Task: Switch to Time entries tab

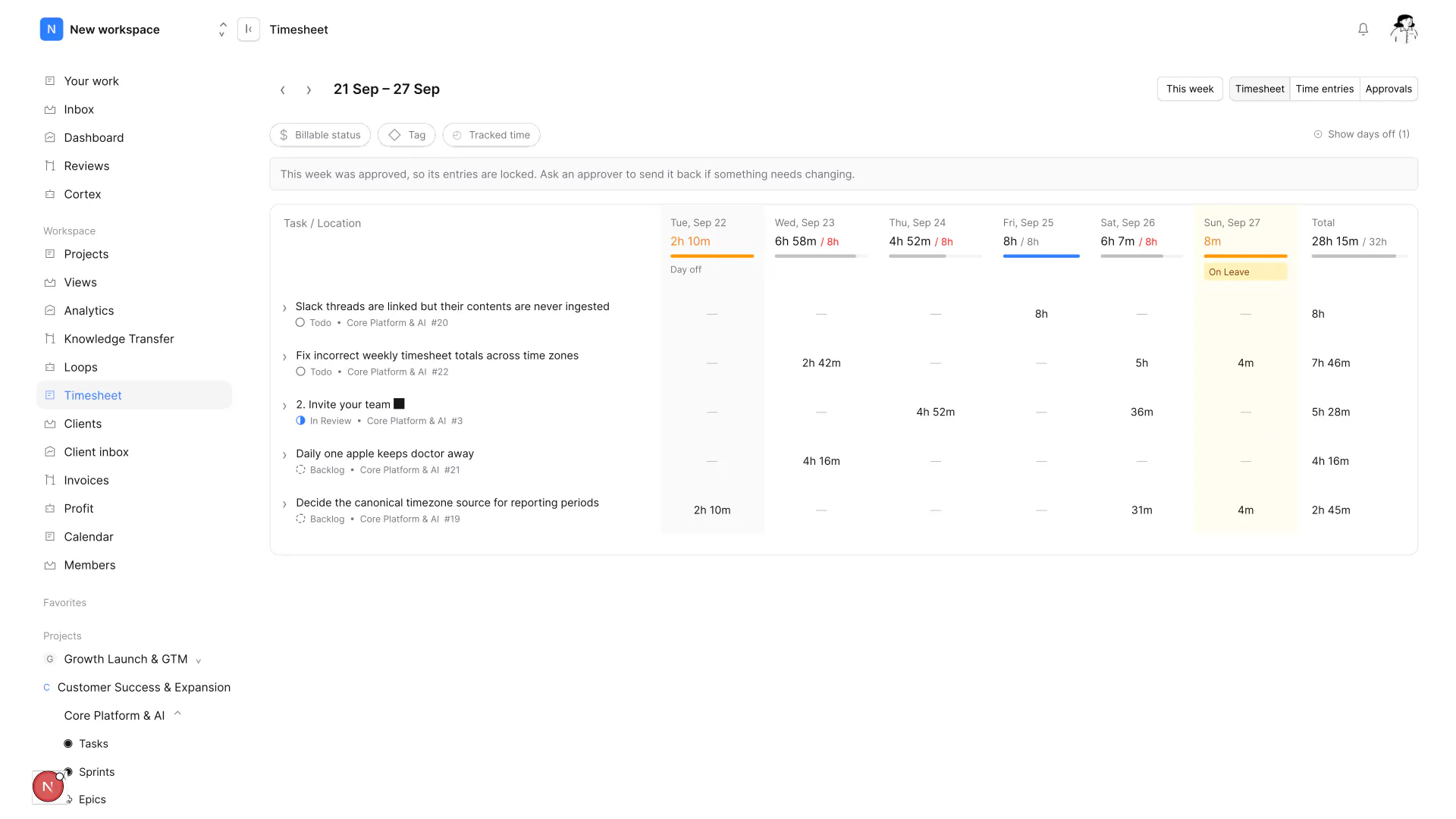Action: point(1324,89)
